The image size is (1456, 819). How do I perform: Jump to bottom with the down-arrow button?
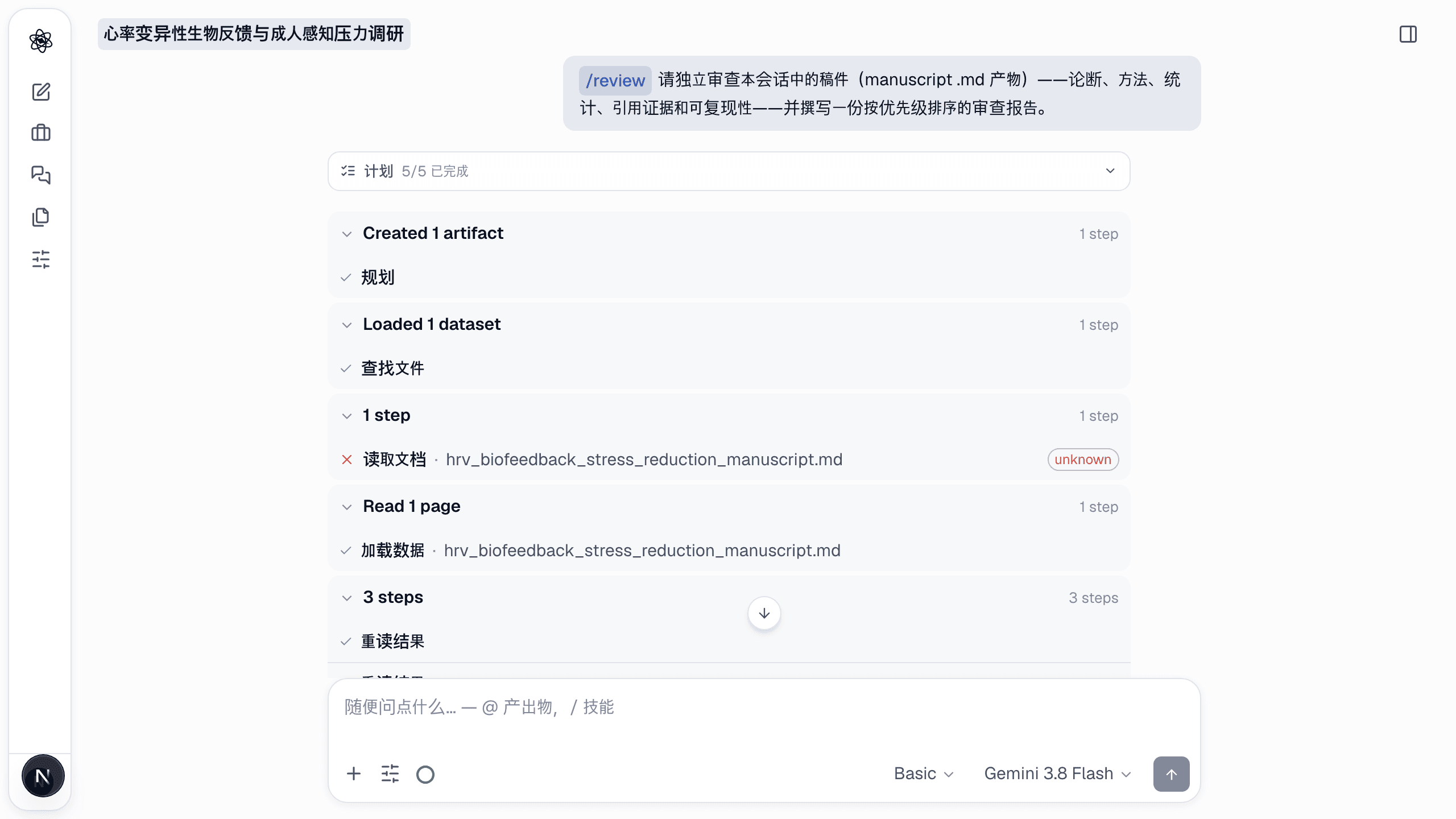click(764, 613)
